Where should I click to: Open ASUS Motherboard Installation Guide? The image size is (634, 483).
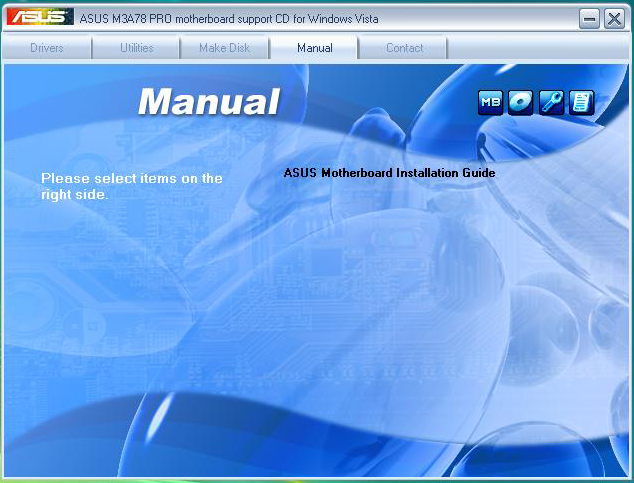[389, 173]
